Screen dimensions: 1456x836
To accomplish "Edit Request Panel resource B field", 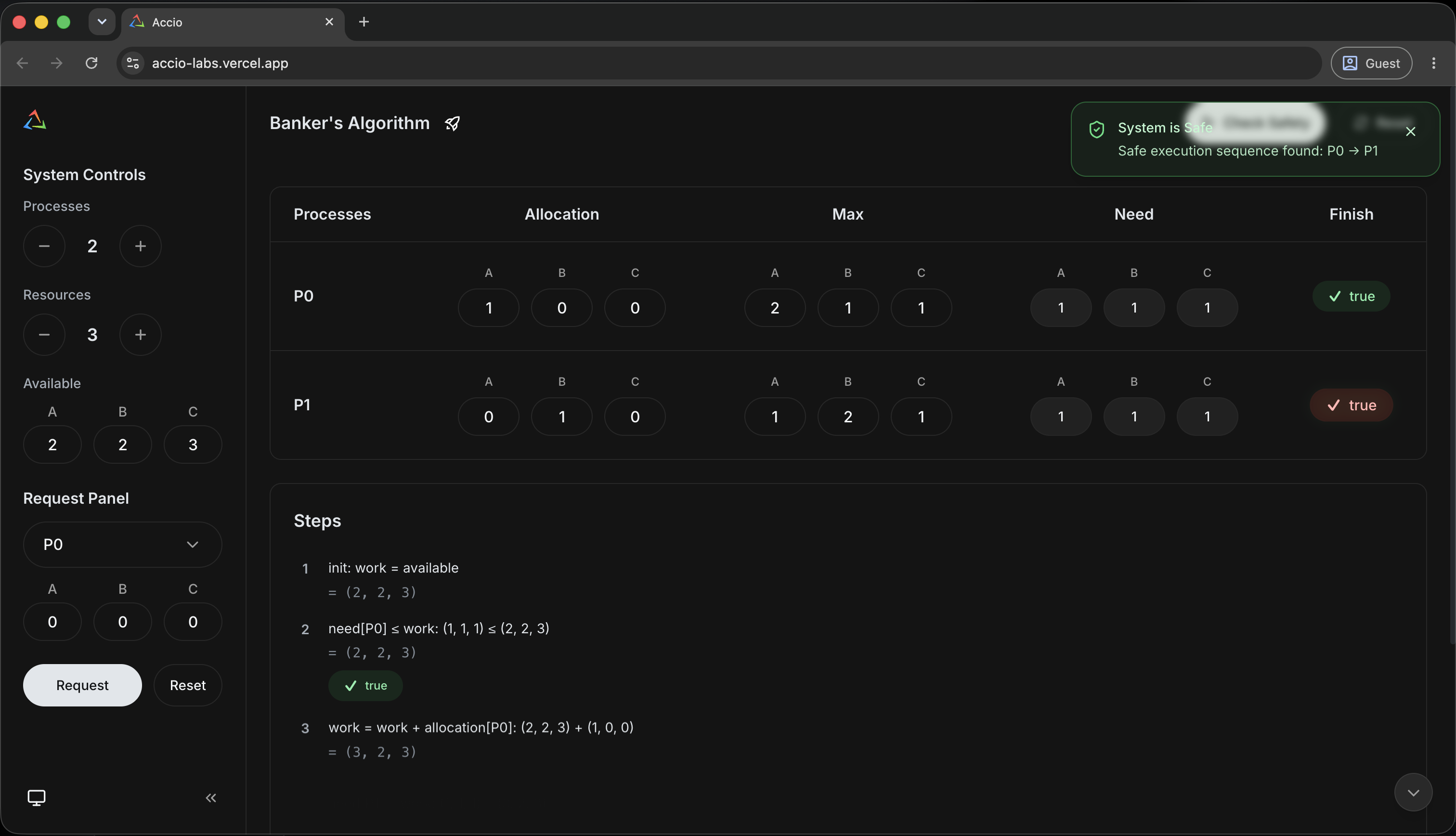I will pos(123,621).
